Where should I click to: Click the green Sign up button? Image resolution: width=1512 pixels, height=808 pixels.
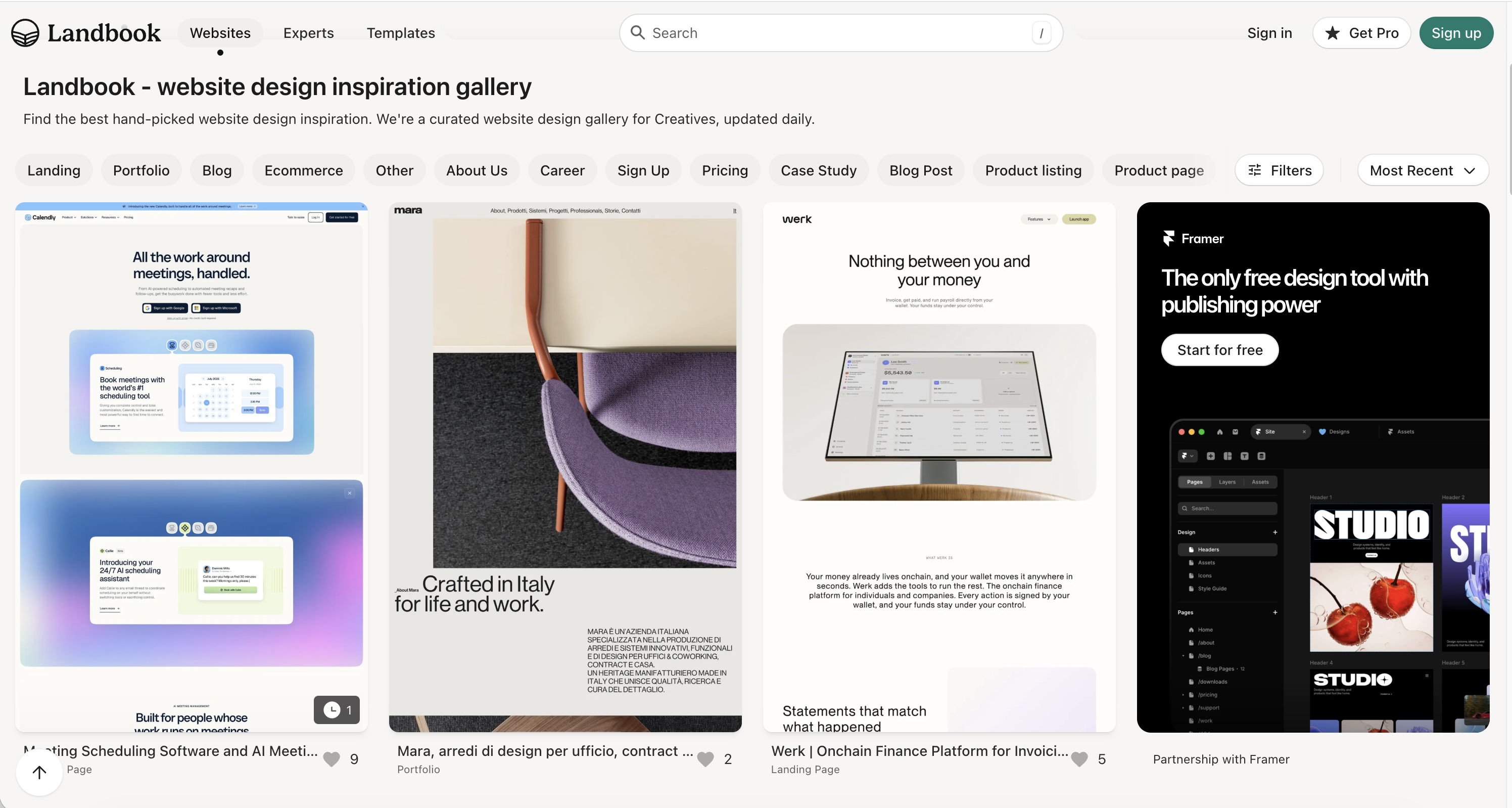point(1456,33)
